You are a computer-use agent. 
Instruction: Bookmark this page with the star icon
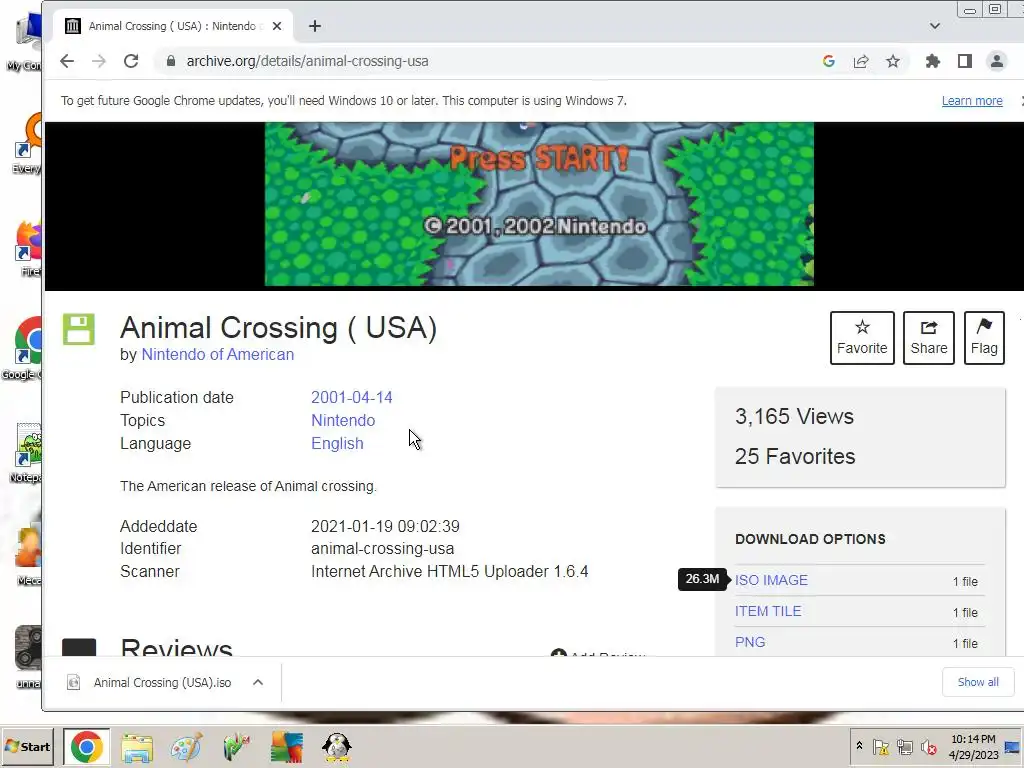coord(893,61)
